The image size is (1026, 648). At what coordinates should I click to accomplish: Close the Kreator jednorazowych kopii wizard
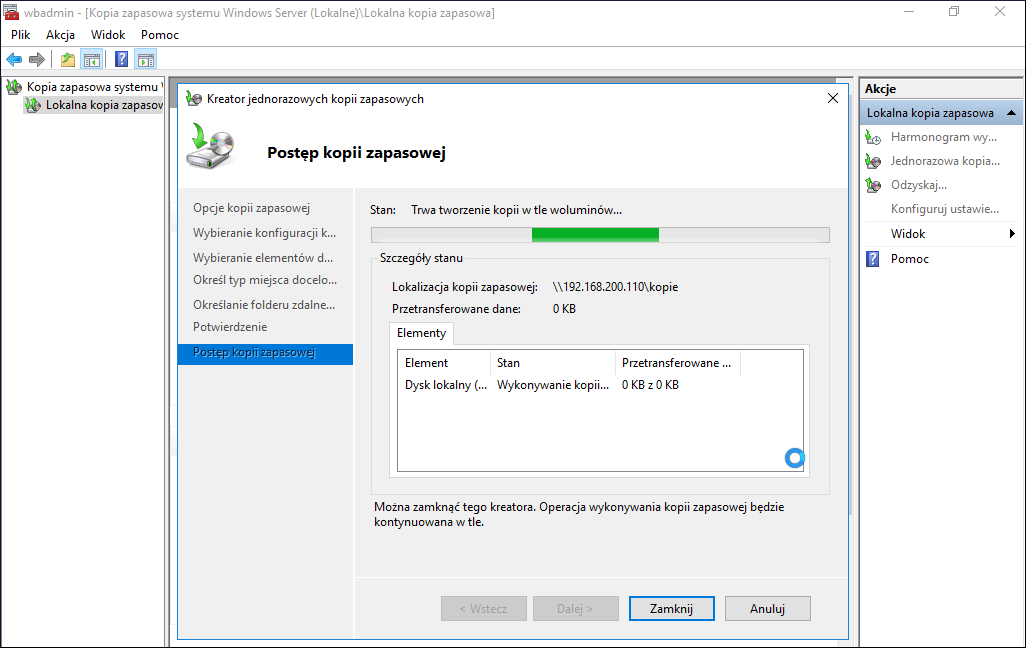click(x=832, y=98)
